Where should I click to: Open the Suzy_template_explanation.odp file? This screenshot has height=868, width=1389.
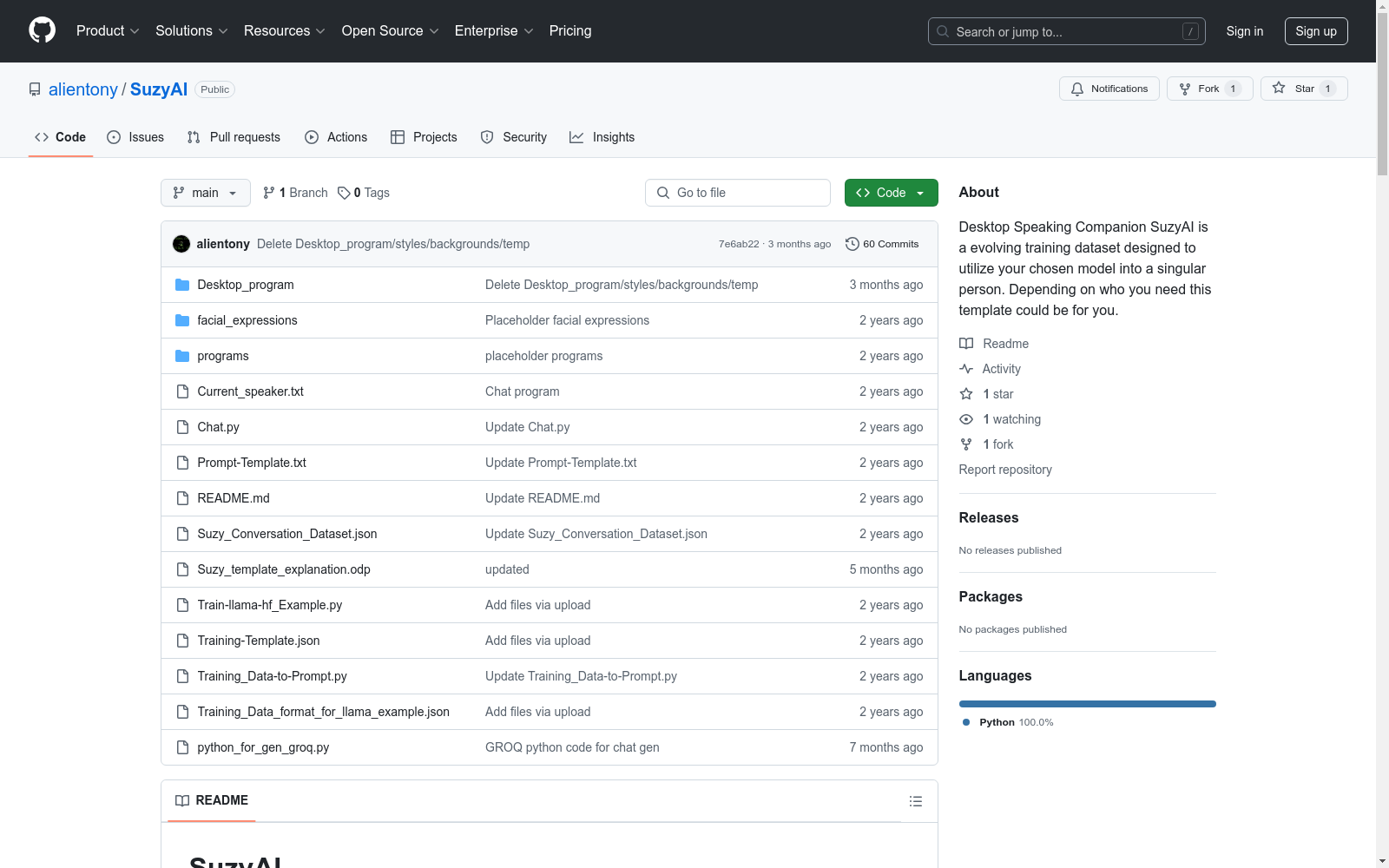284,569
